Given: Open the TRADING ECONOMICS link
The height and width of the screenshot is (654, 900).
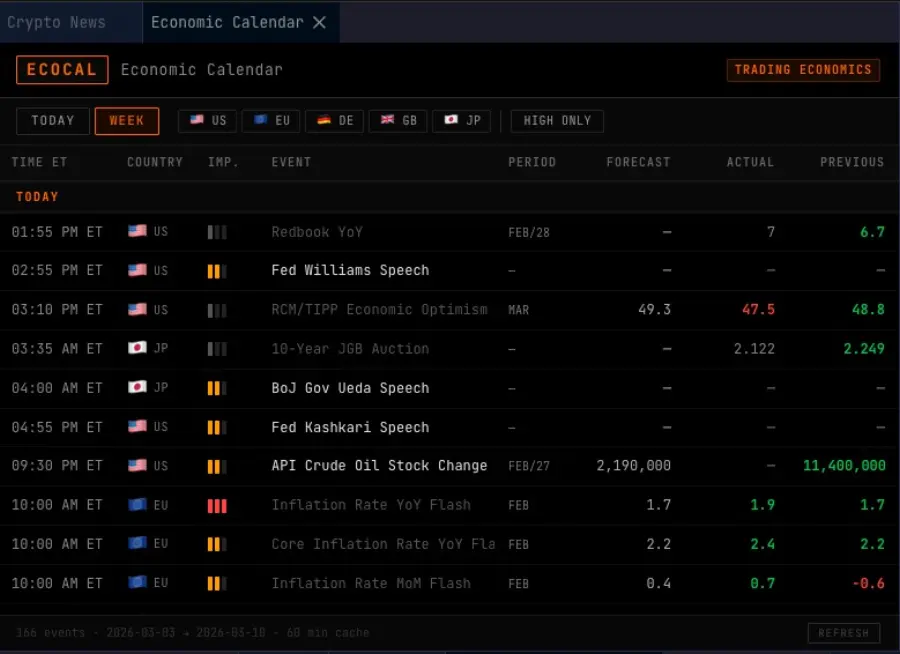Looking at the screenshot, I should (803, 70).
